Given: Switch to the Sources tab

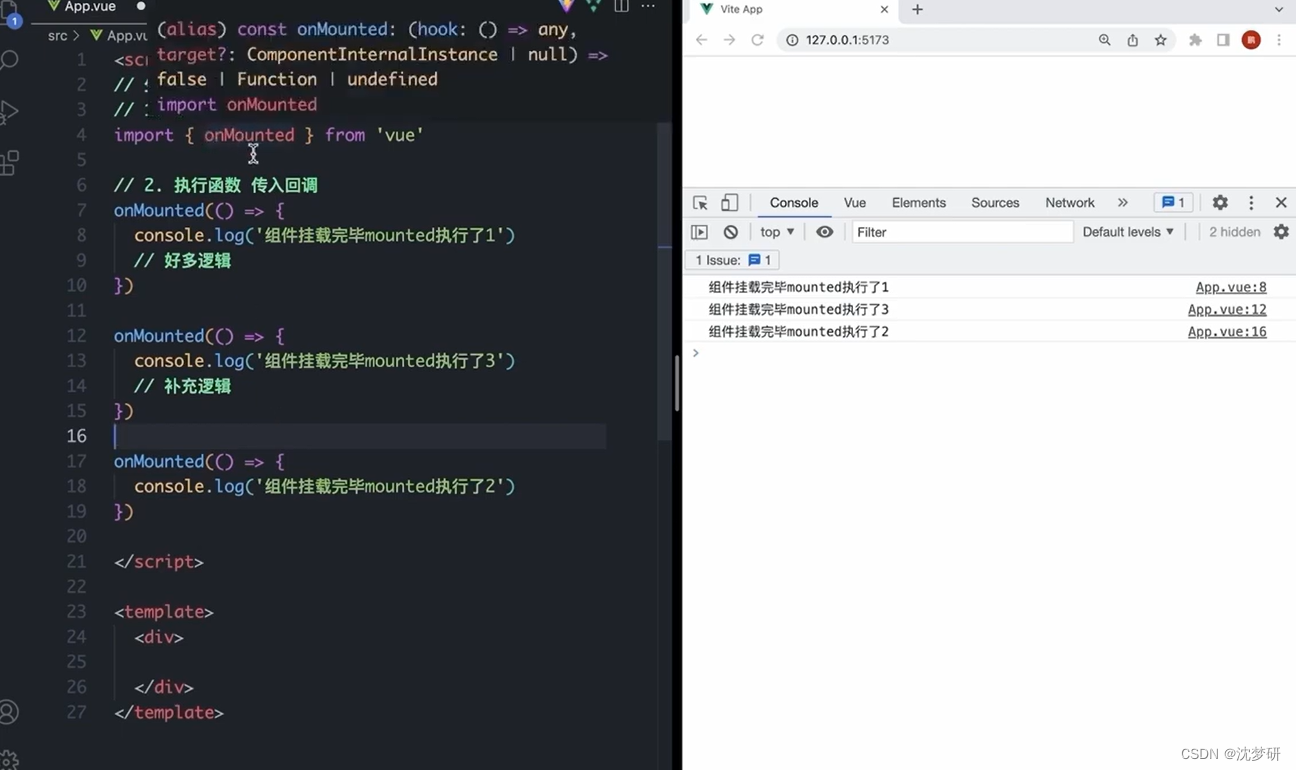Looking at the screenshot, I should pos(995,202).
